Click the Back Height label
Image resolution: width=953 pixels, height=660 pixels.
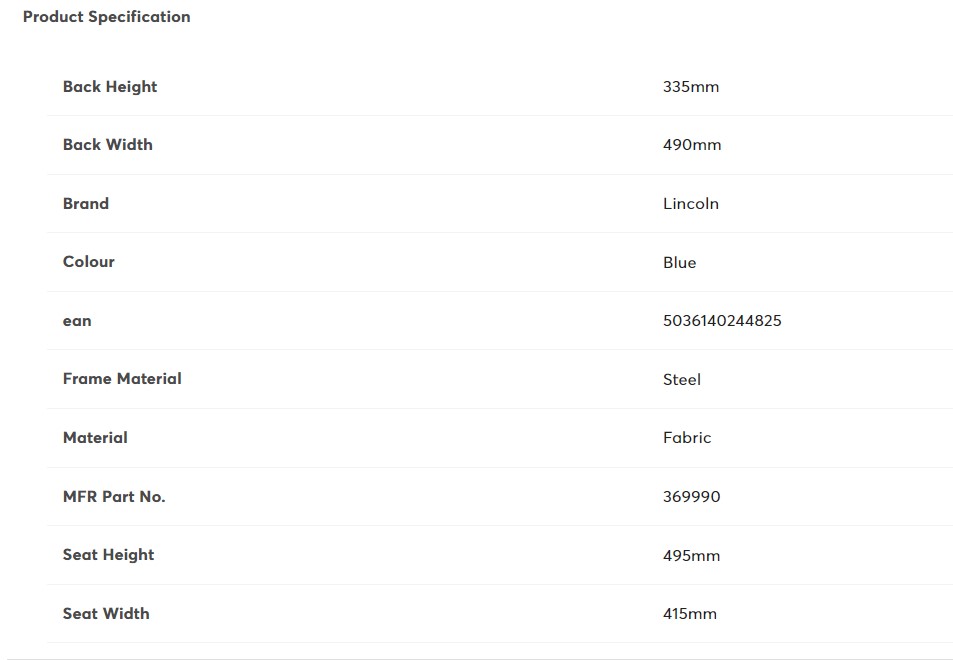tap(110, 87)
